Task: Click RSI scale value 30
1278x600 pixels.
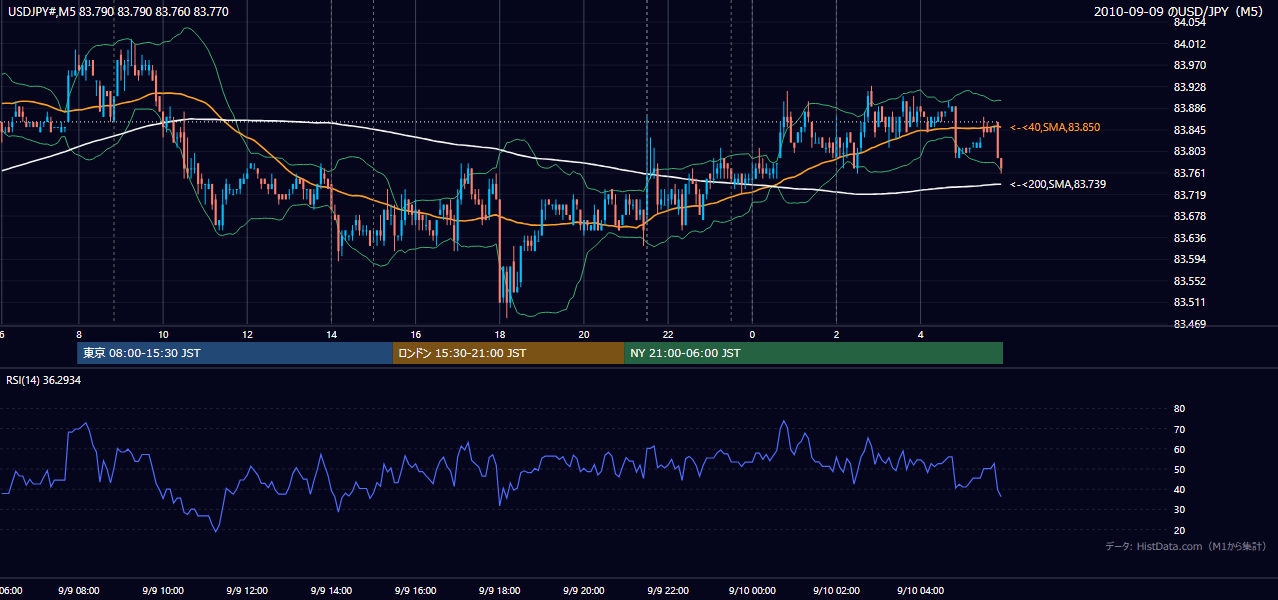Action: [1179, 510]
